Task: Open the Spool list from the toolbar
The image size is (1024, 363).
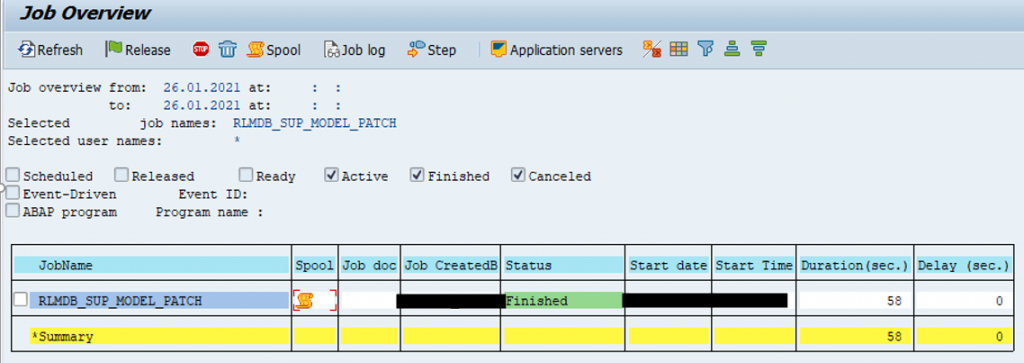Action: 274,50
